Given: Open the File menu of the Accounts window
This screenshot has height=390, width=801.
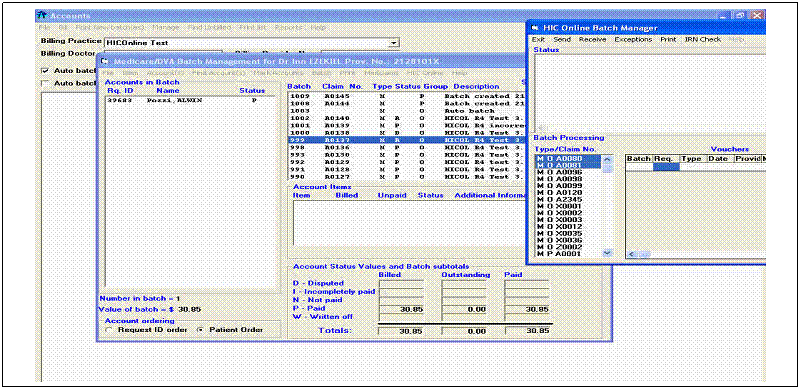Looking at the screenshot, I should 44,28.
